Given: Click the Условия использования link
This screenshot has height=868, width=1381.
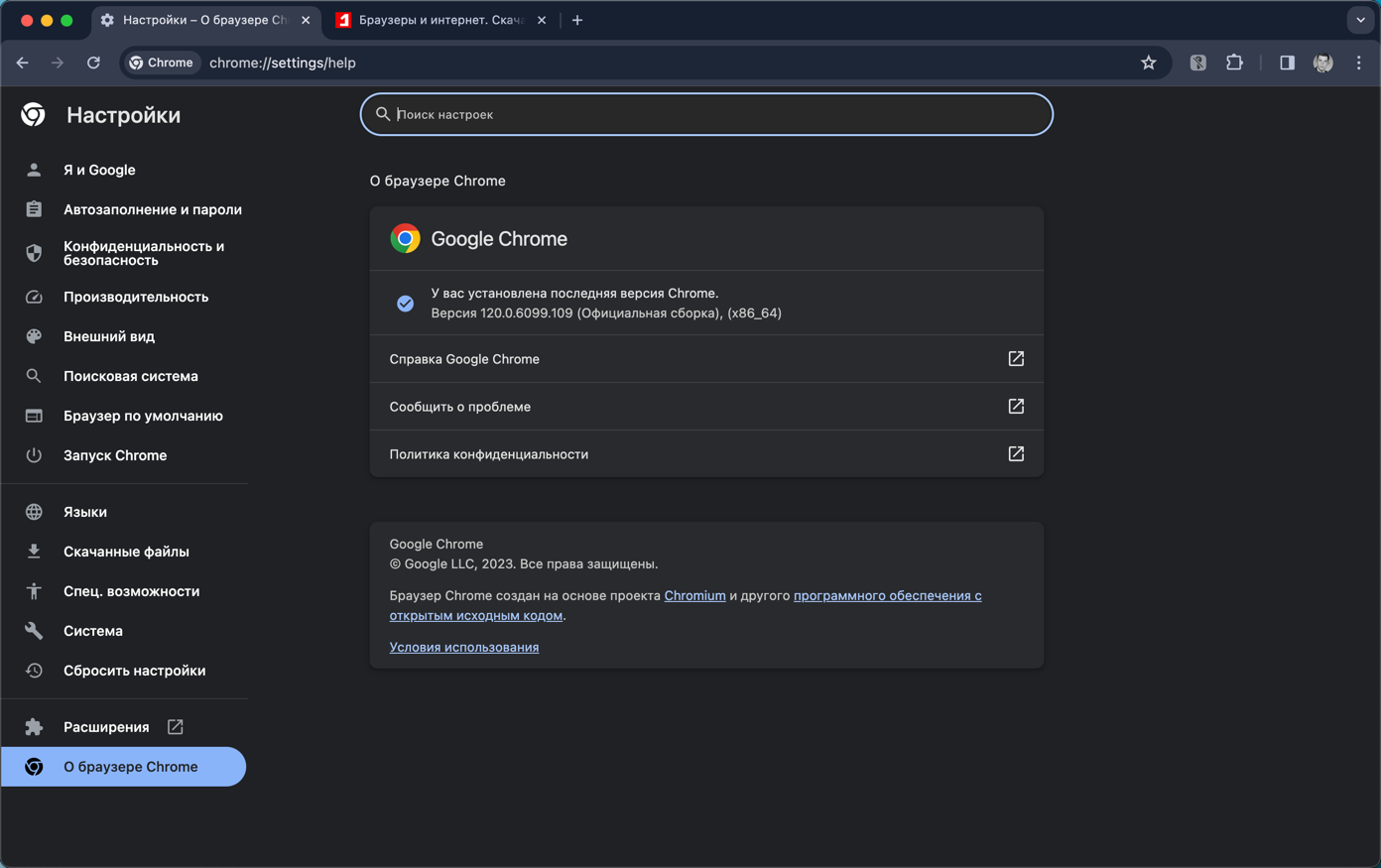Looking at the screenshot, I should point(463,647).
